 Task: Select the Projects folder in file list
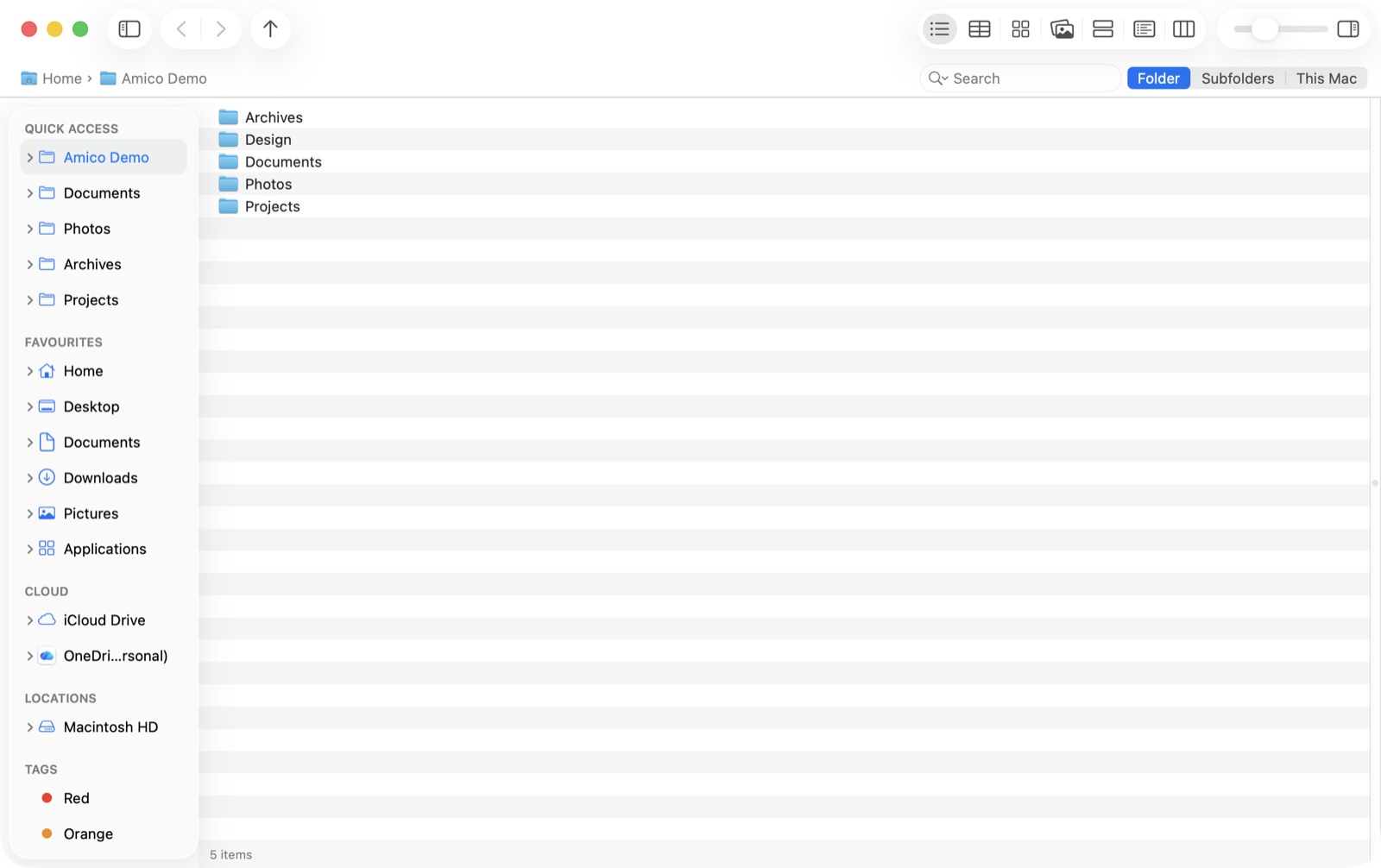tap(784, 206)
